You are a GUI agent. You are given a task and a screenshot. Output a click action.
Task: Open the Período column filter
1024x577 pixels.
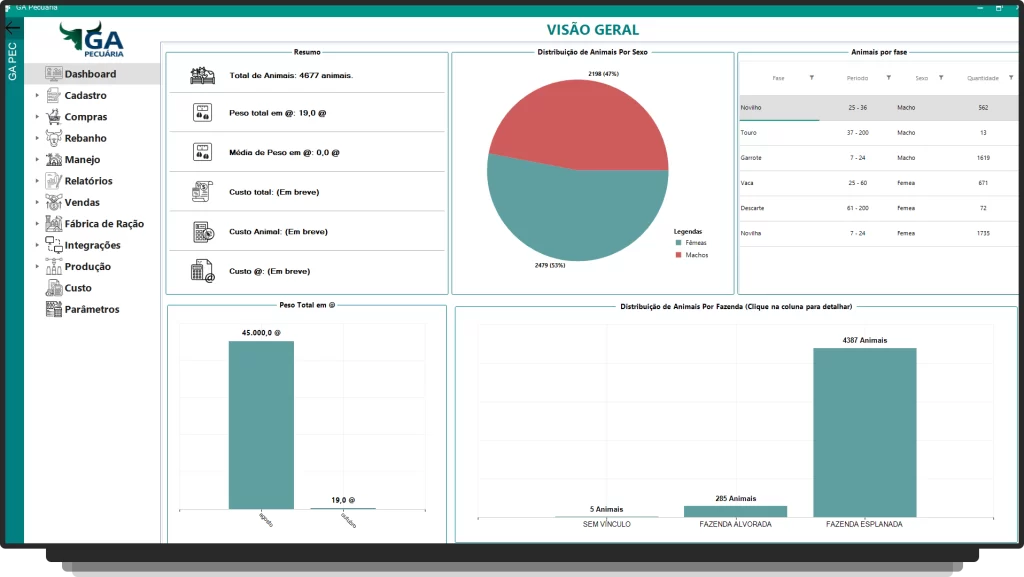tap(888, 77)
